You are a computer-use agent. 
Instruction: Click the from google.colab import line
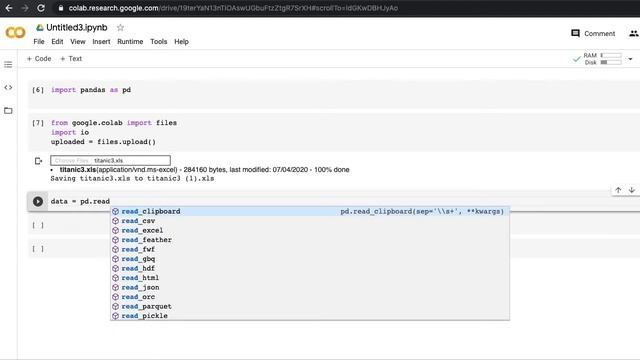[114, 123]
